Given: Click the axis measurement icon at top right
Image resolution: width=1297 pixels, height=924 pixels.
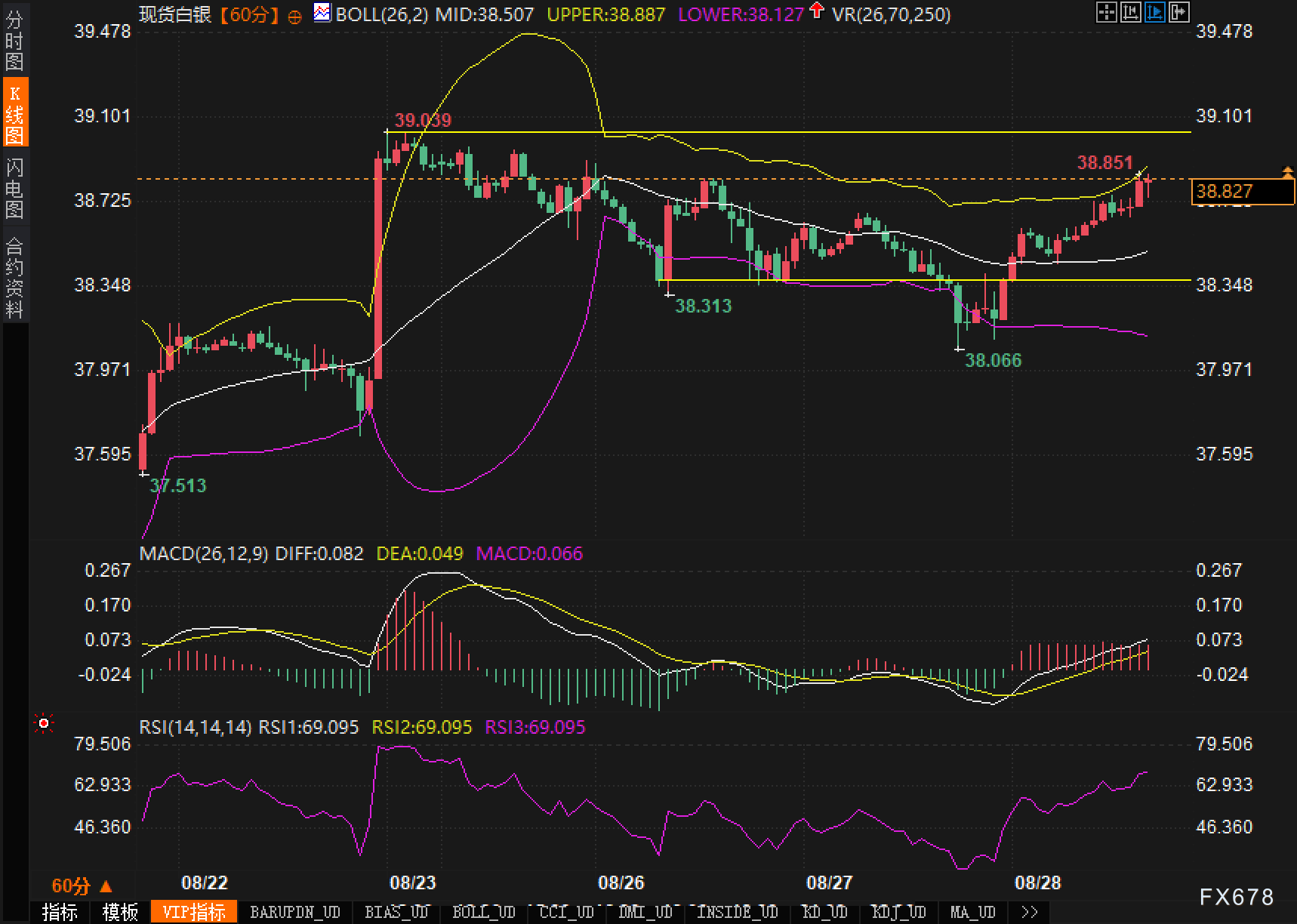Looking at the screenshot, I should click(x=1130, y=12).
